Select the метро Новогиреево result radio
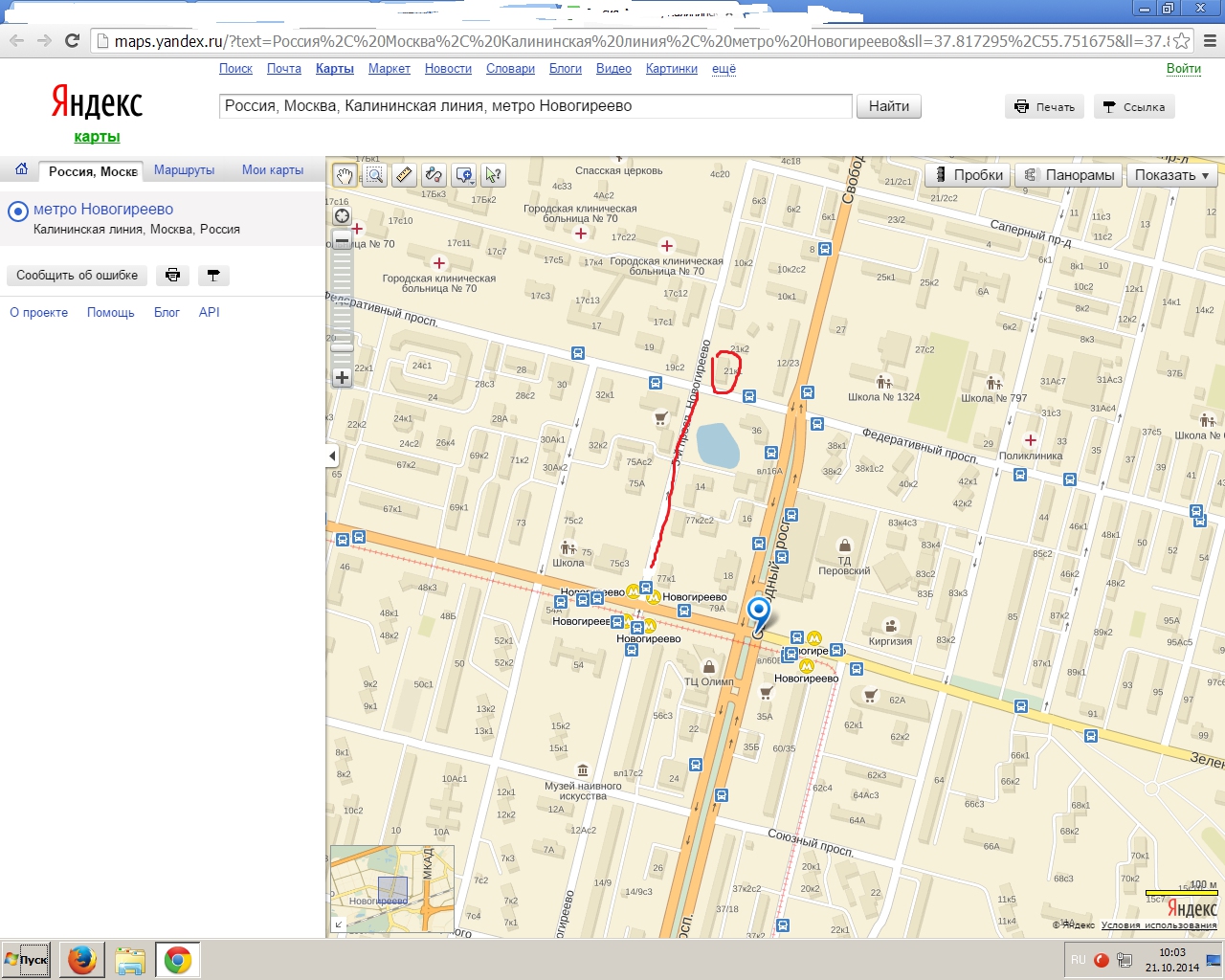The image size is (1225, 980). point(17,212)
